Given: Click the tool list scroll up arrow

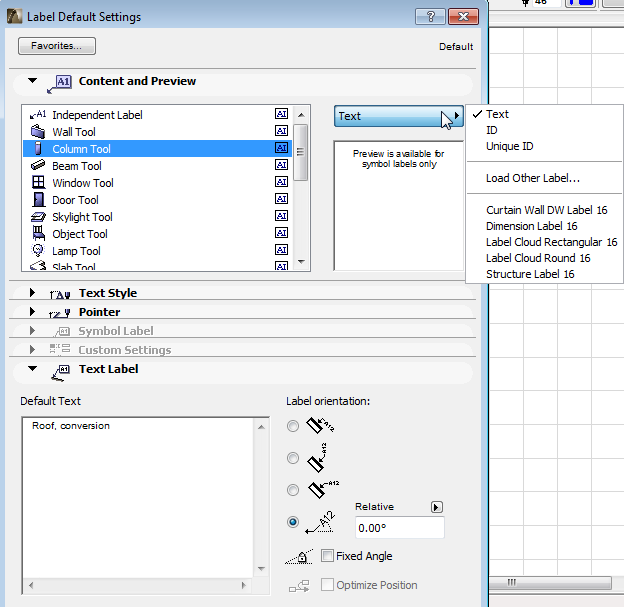Looking at the screenshot, I should pos(301,115).
